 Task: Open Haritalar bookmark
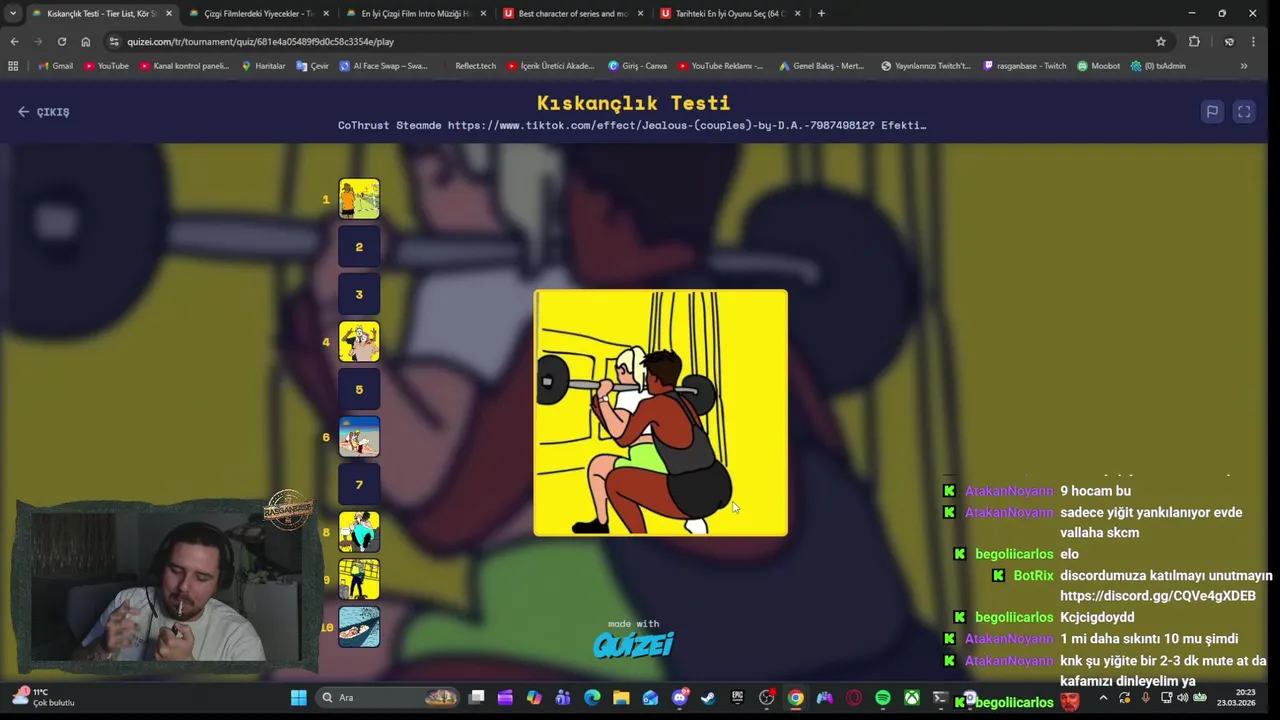(x=263, y=66)
